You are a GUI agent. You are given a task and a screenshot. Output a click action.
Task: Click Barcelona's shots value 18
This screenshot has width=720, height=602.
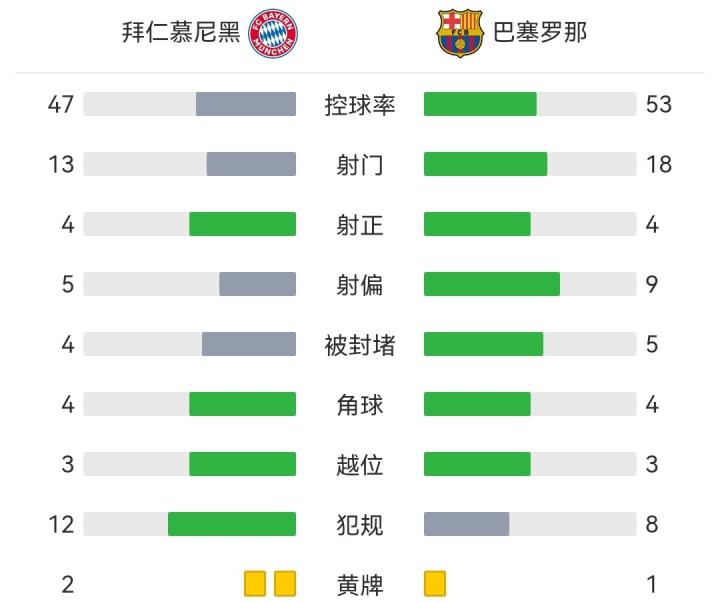click(658, 164)
